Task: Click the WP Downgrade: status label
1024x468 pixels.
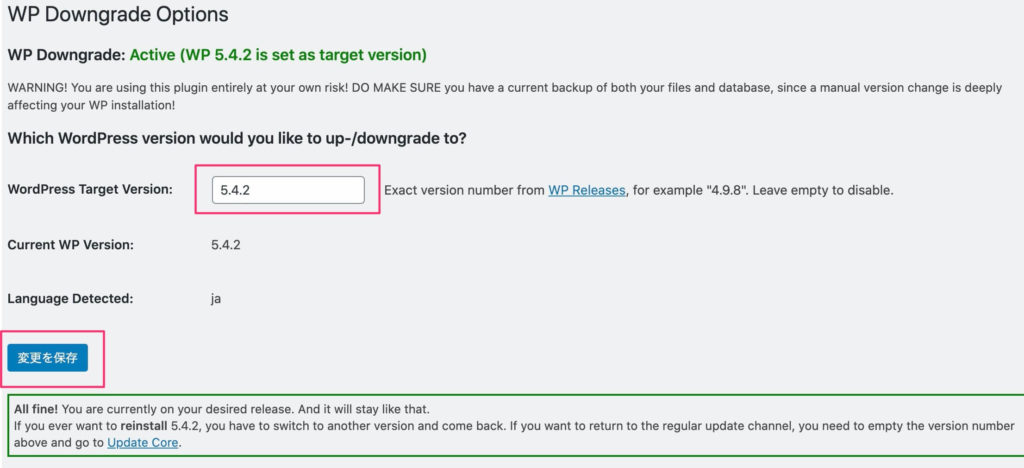Action: point(66,55)
